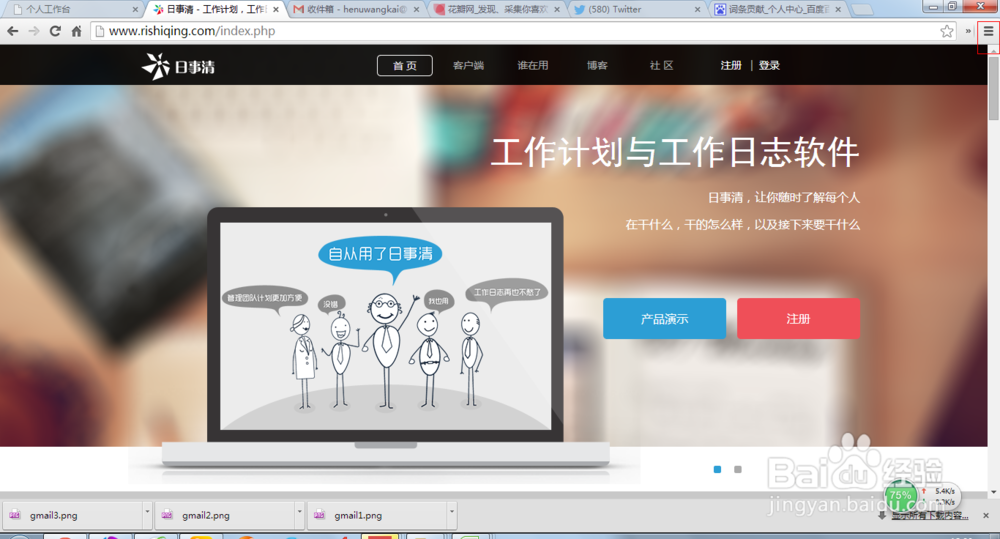Click the 注册 link in the header

731,65
